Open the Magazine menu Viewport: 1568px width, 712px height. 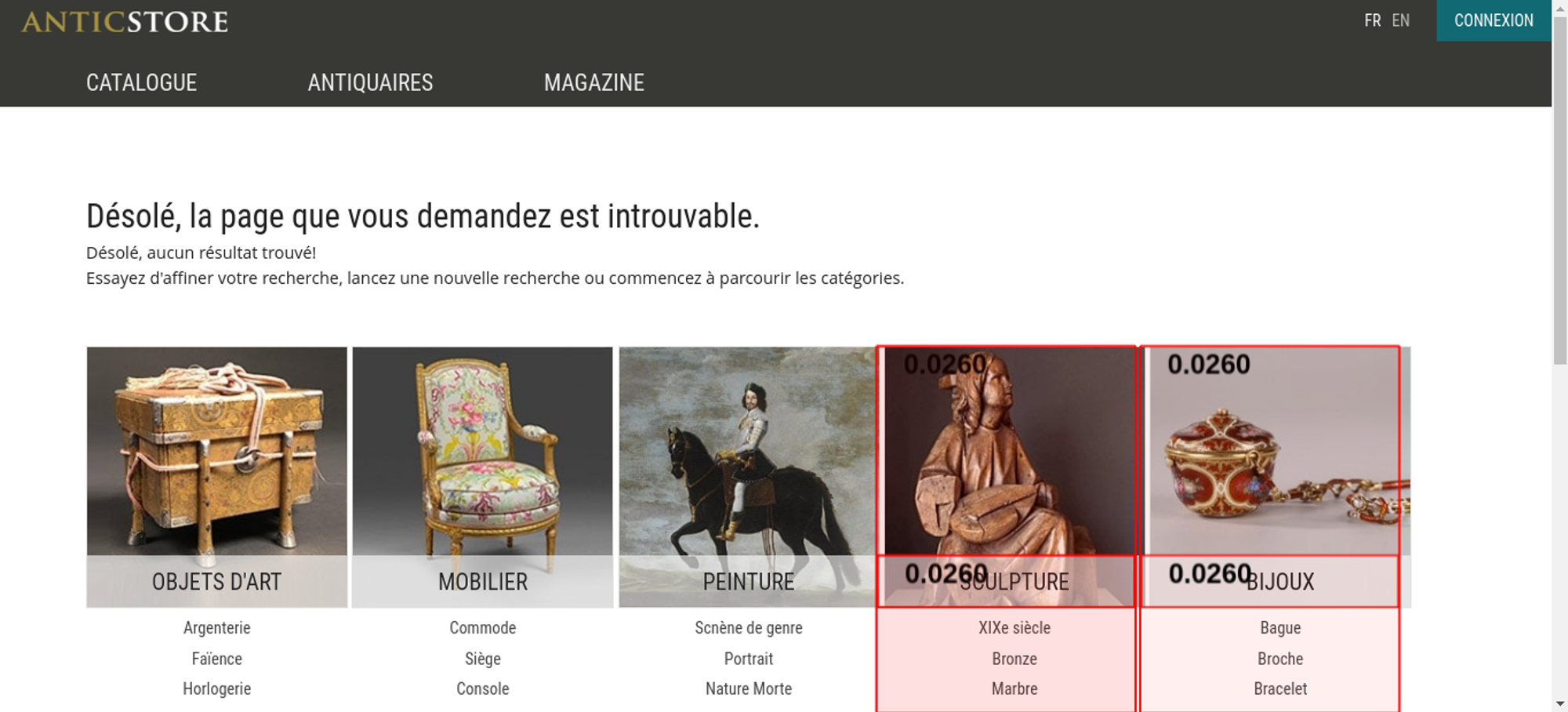pos(594,82)
